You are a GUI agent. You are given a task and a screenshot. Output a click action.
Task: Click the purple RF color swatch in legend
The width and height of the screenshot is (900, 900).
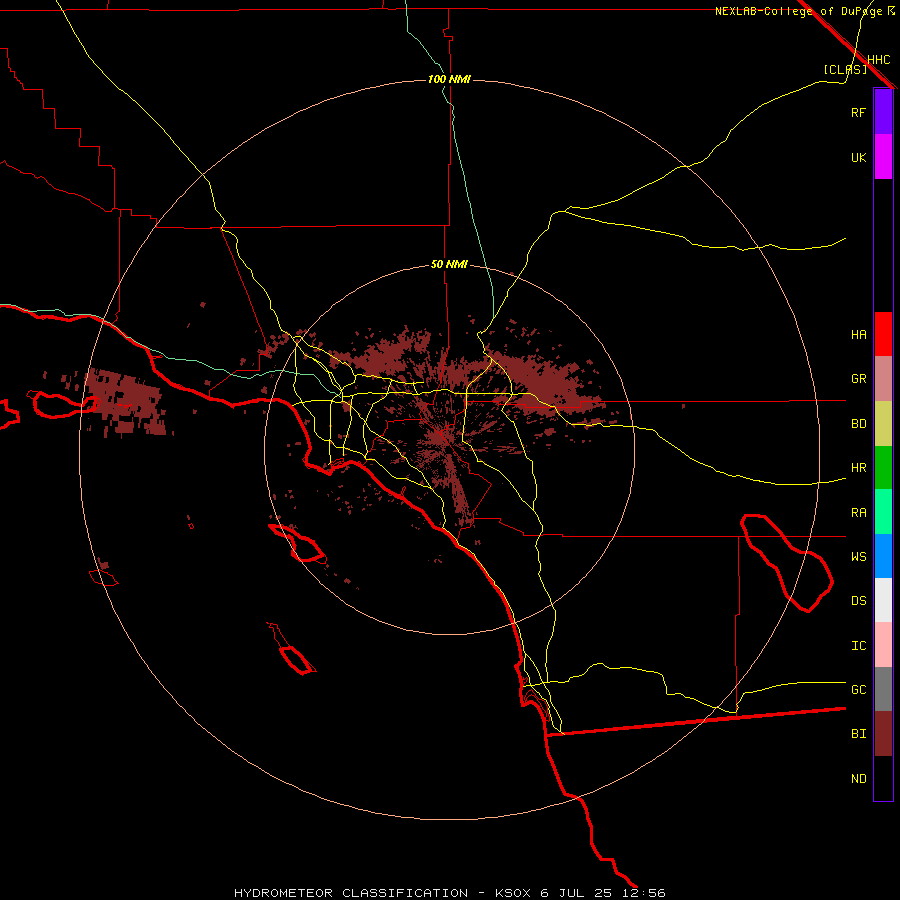(x=883, y=112)
